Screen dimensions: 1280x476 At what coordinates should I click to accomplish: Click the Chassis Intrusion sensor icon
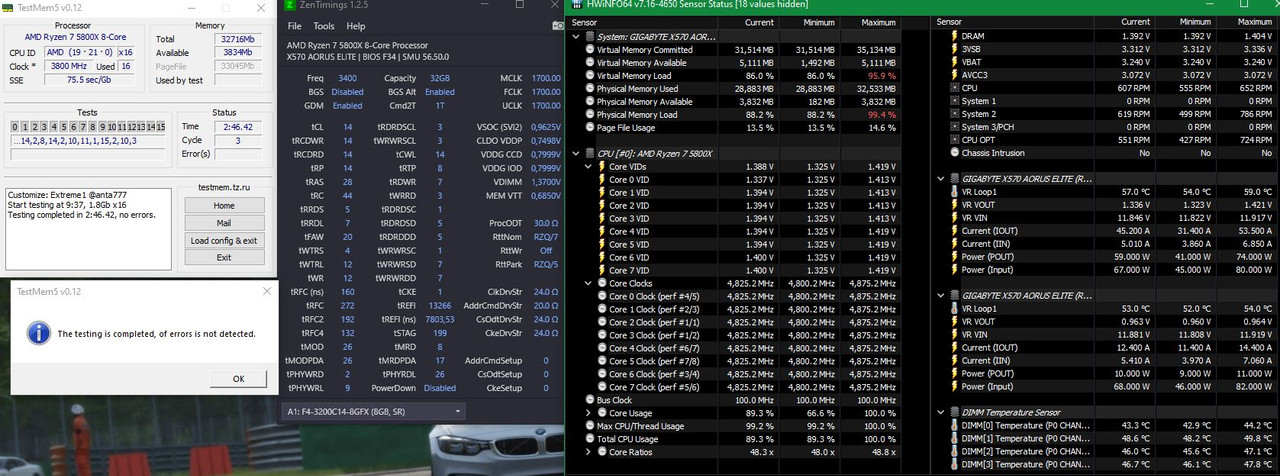coord(954,153)
